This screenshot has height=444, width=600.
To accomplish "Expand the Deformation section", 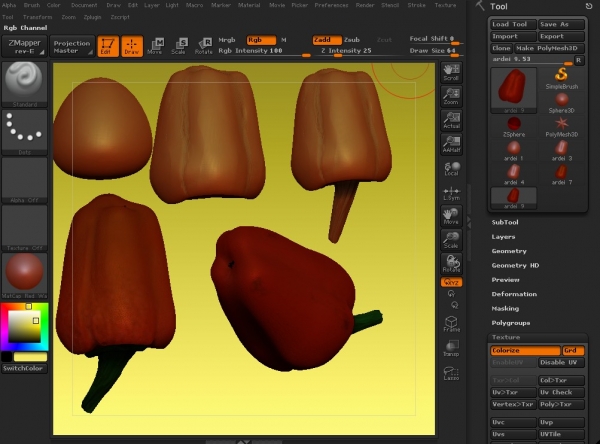I will coord(514,294).
